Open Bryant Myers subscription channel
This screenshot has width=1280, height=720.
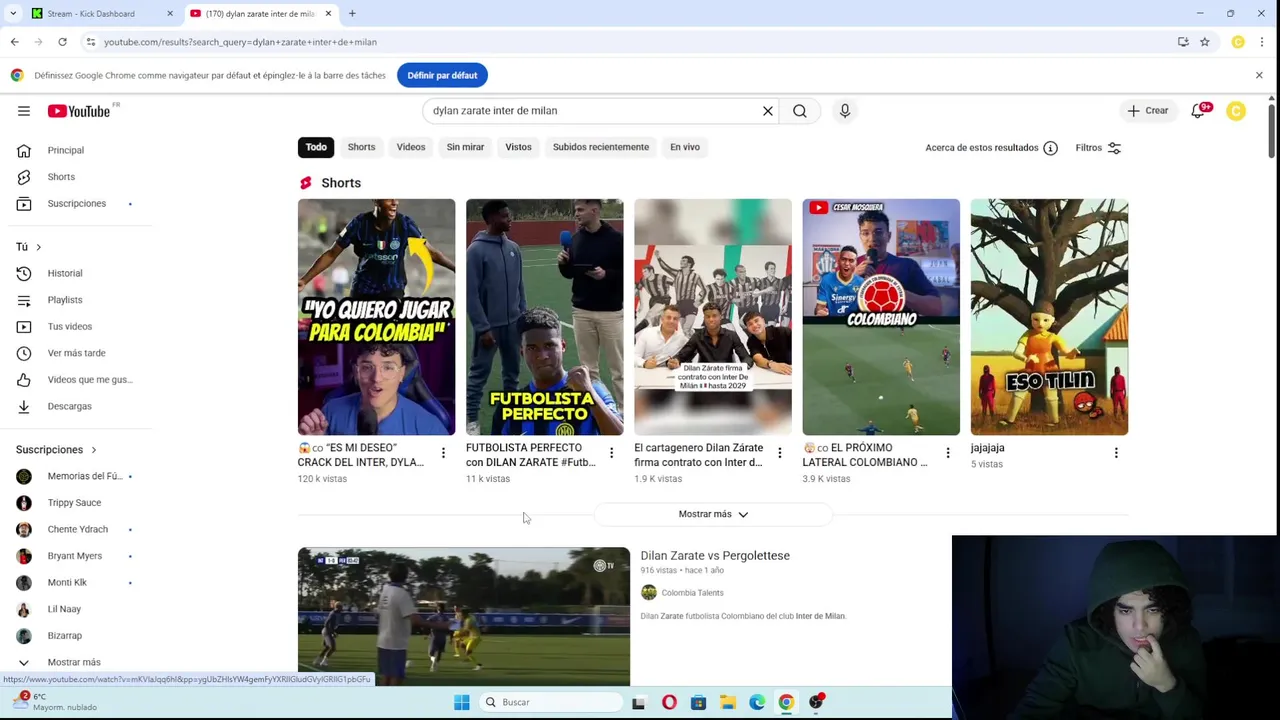pyautogui.click(x=76, y=556)
